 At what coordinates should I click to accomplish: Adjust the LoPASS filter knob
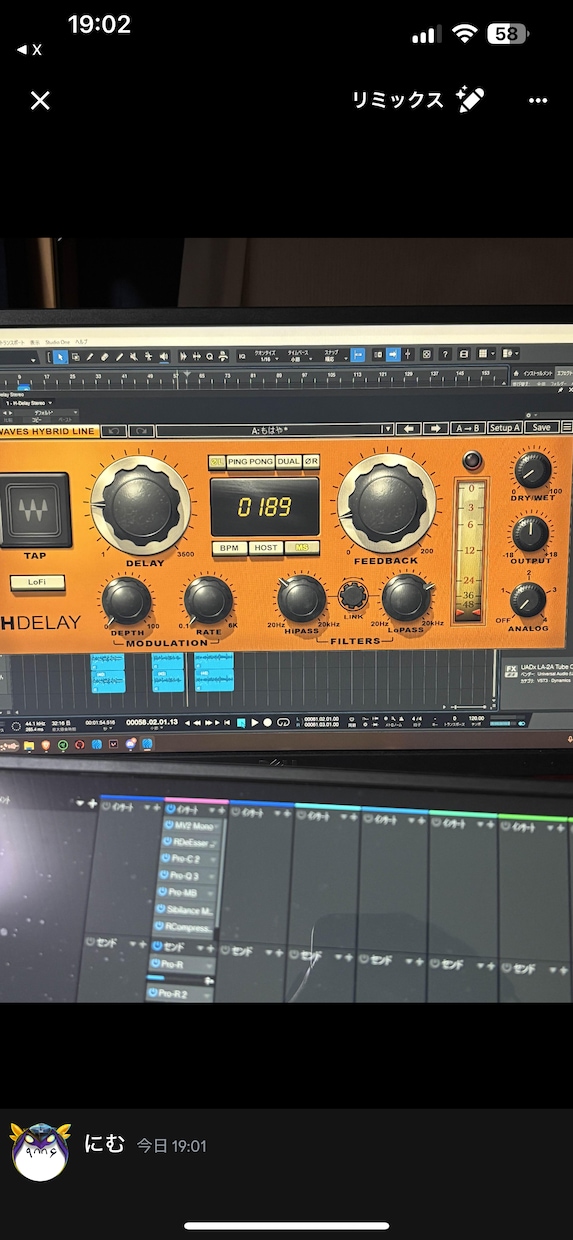(407, 596)
